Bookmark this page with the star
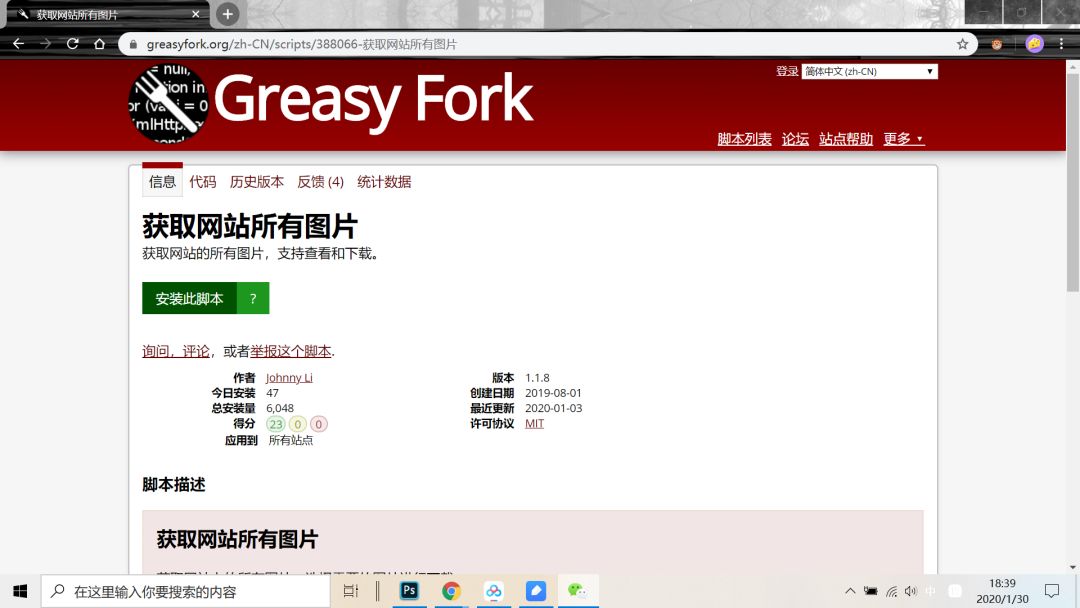The height and width of the screenshot is (608, 1080). [962, 44]
